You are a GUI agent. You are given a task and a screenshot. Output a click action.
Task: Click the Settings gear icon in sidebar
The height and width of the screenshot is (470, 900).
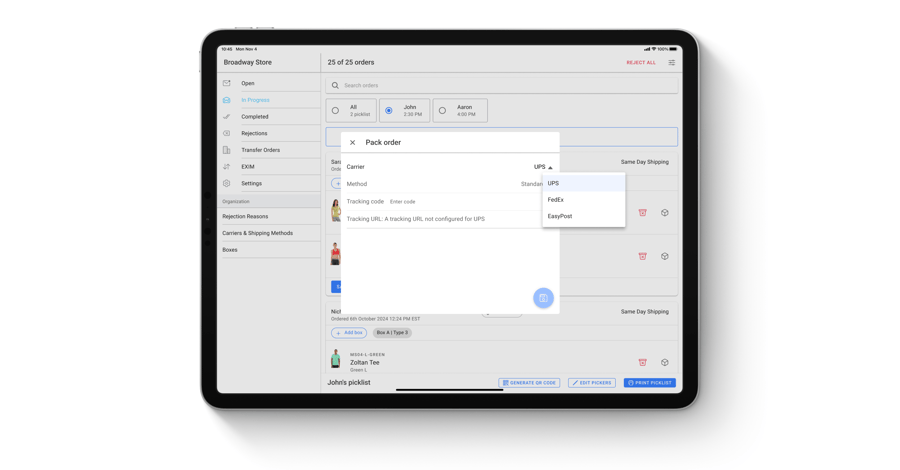227,183
